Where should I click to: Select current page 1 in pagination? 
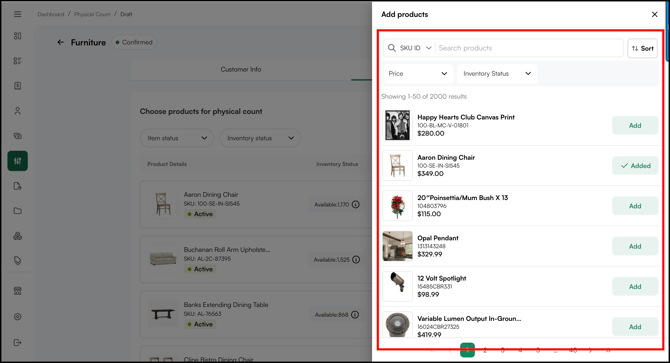467,350
